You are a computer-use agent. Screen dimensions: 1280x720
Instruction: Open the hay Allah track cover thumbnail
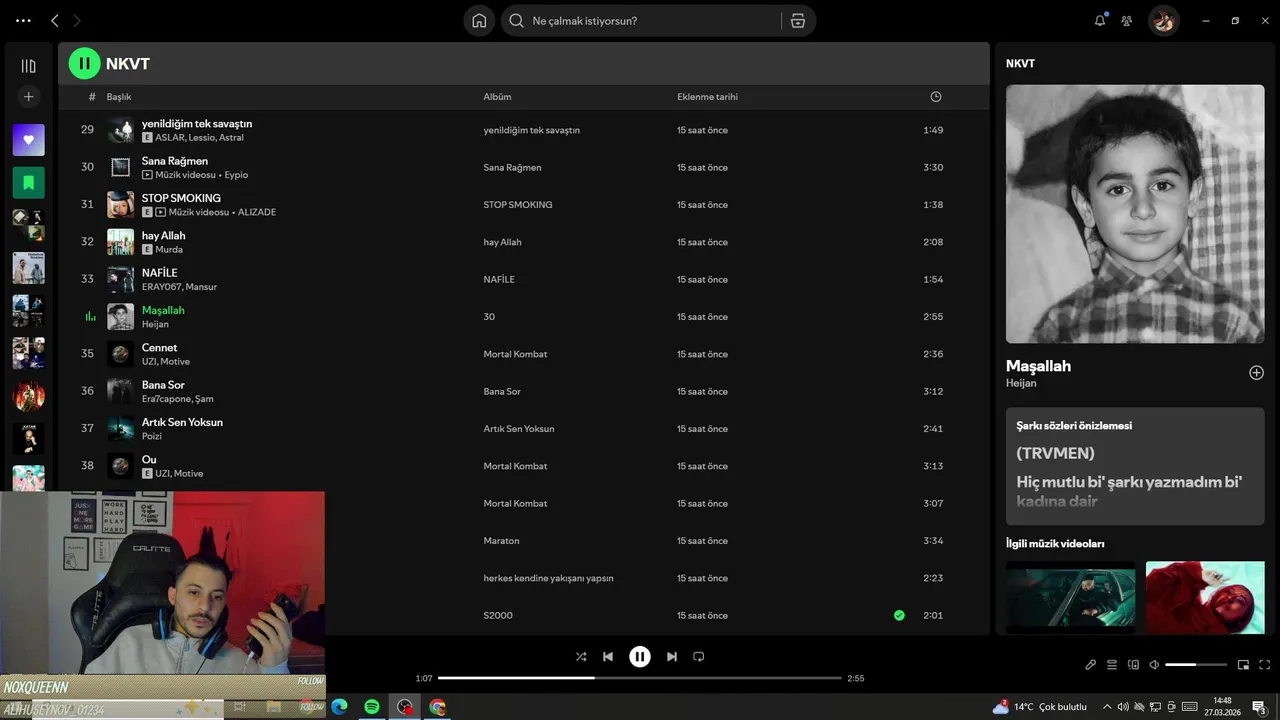click(121, 242)
